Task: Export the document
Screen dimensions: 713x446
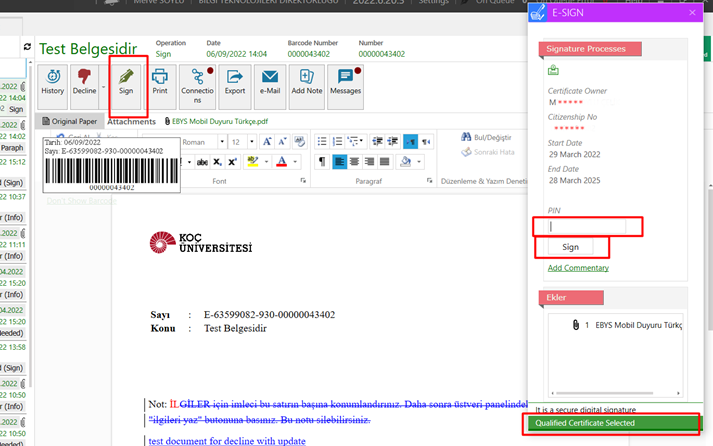Action: (x=235, y=82)
